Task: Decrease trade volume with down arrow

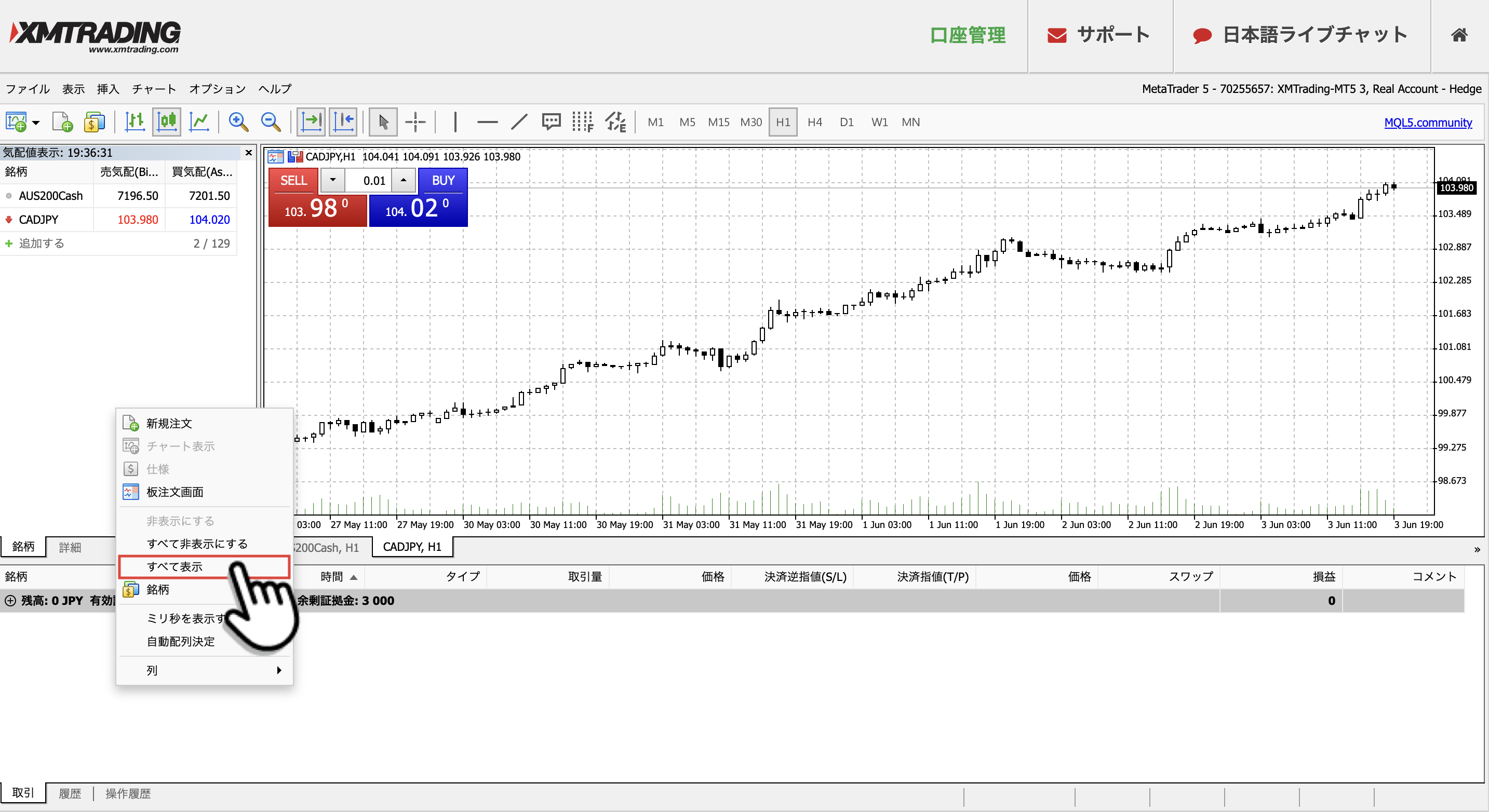Action: (333, 180)
